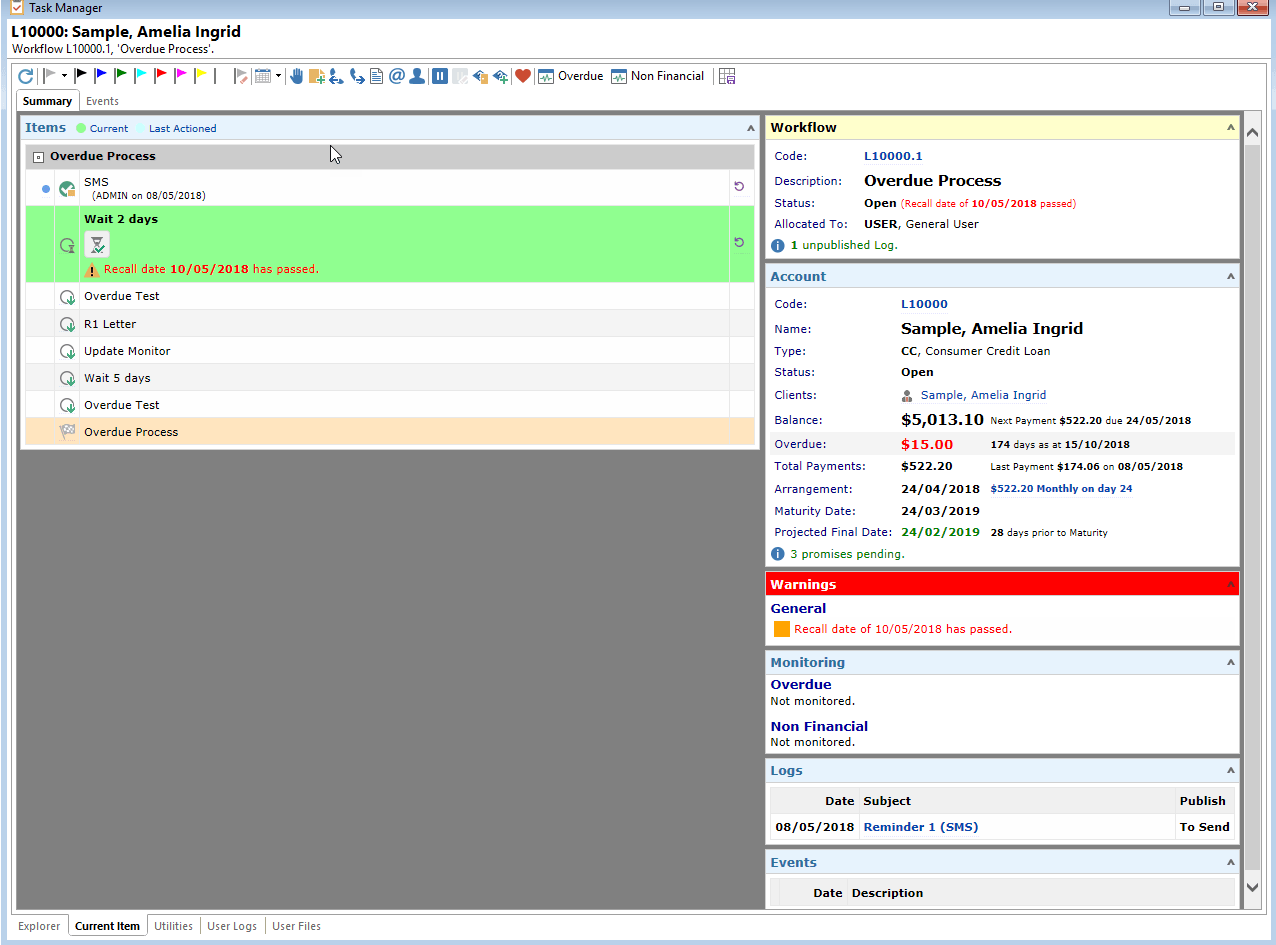Click the Subject column header in Logs
1276x945 pixels.
[887, 801]
